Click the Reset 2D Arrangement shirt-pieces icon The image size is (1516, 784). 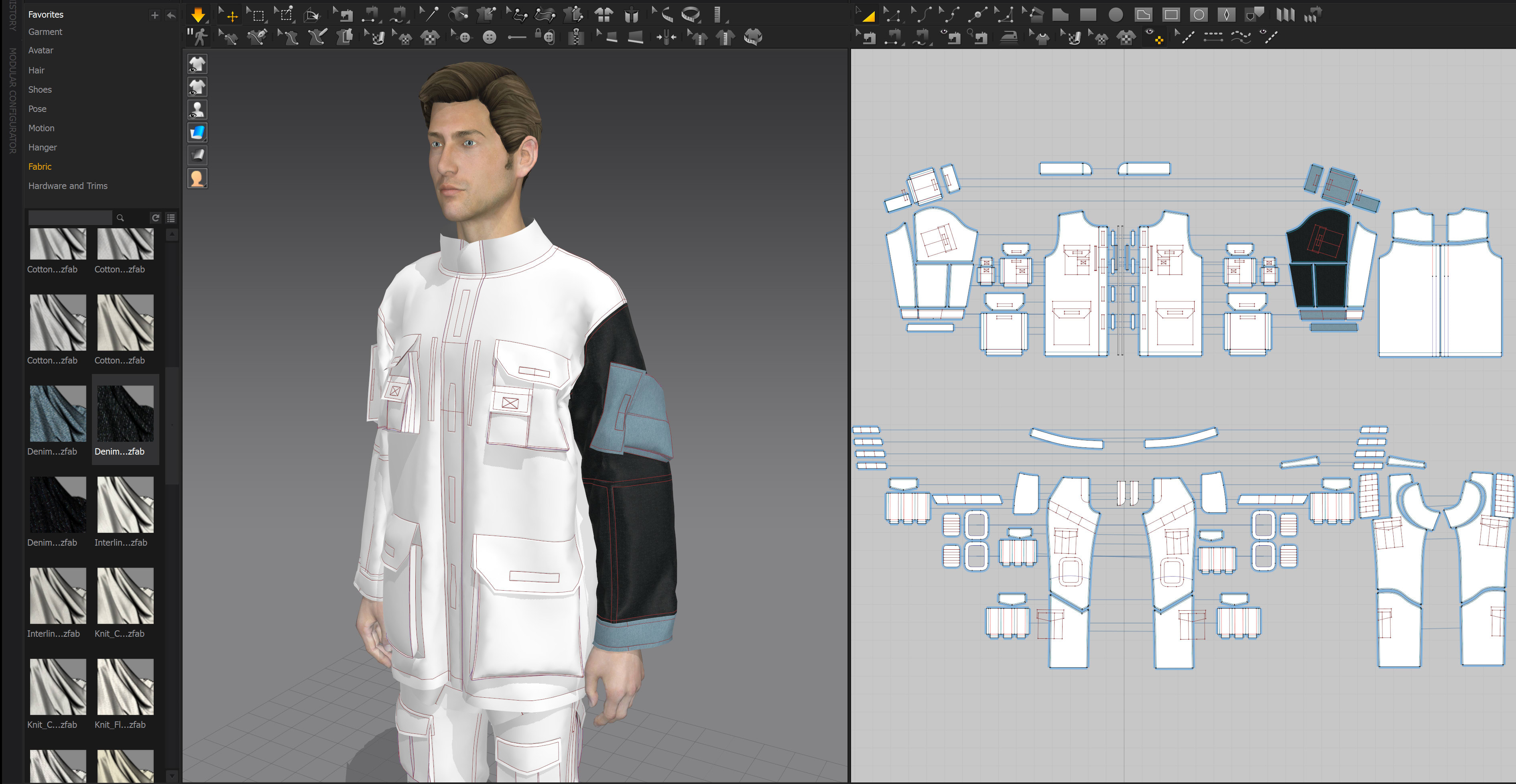603,15
